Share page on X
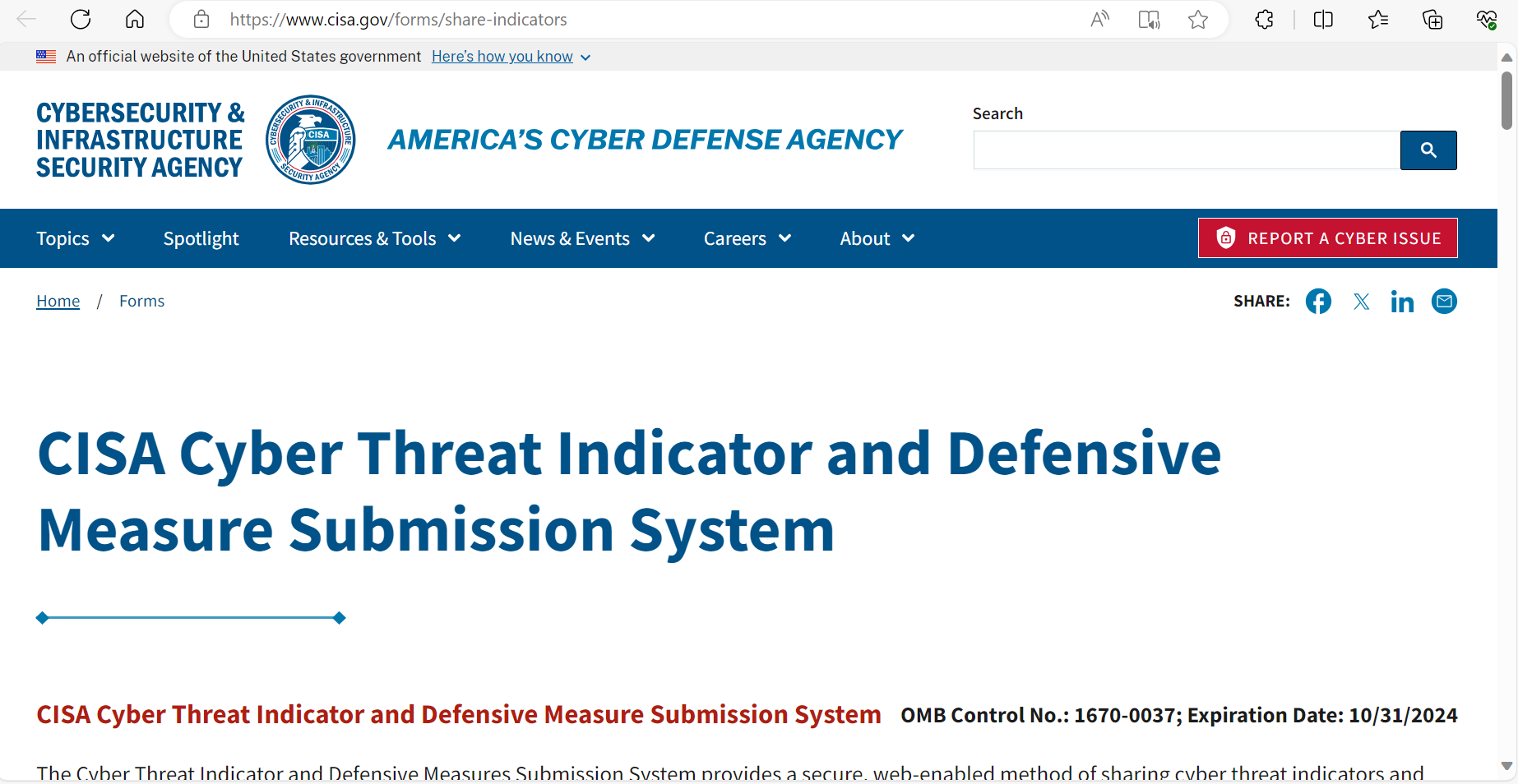Screen dimensions: 1518x784 click(1361, 302)
